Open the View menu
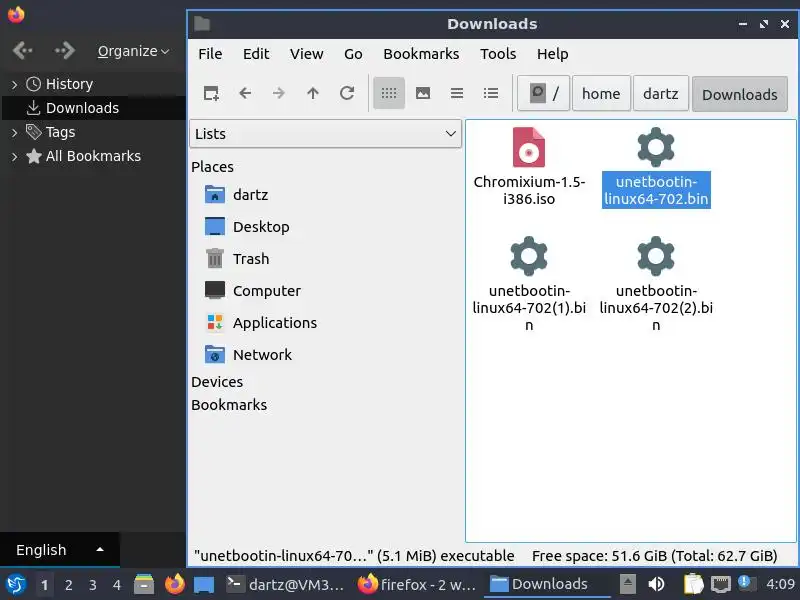Image resolution: width=800 pixels, height=600 pixels. point(307,54)
